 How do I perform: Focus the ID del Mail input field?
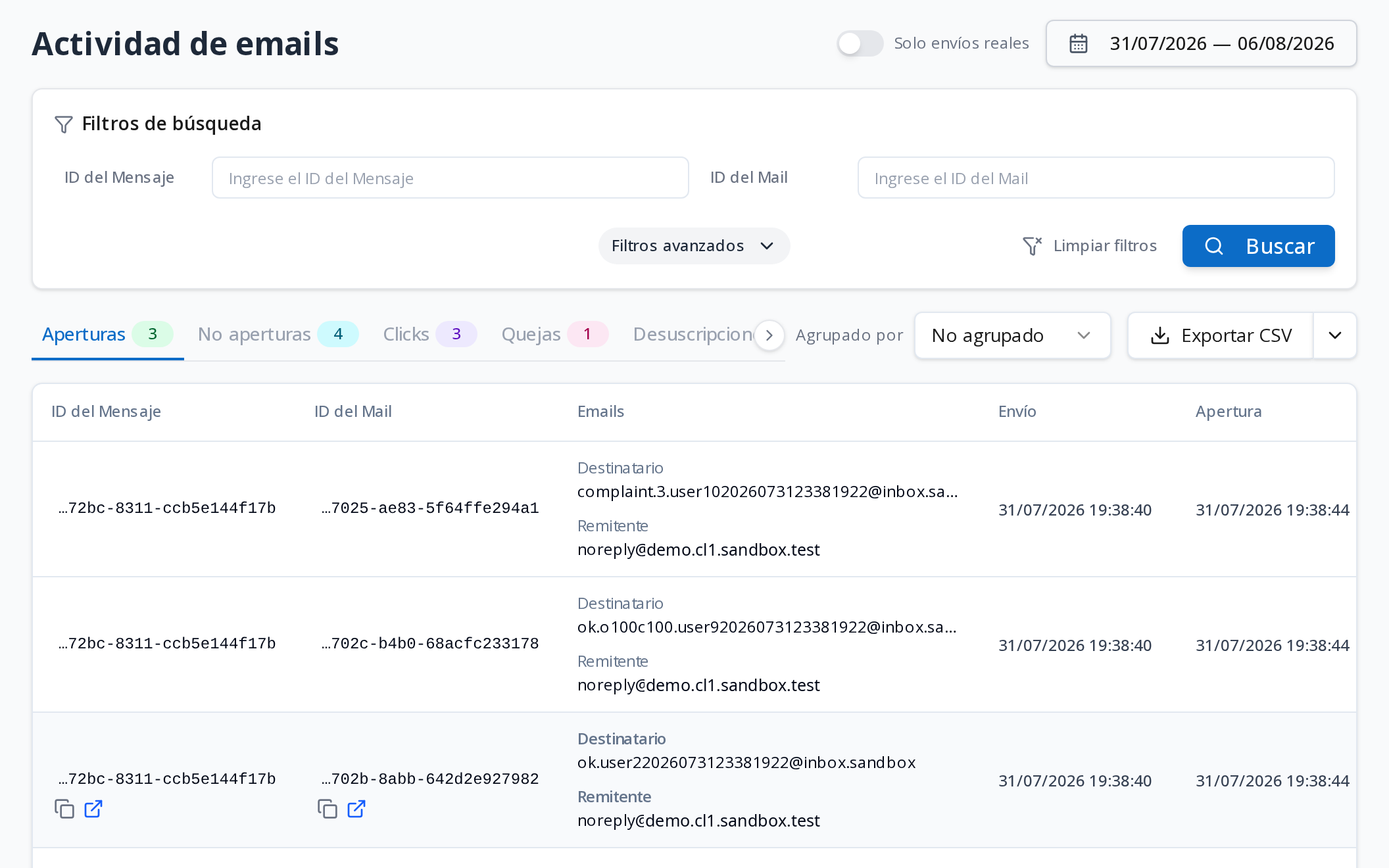1096,178
